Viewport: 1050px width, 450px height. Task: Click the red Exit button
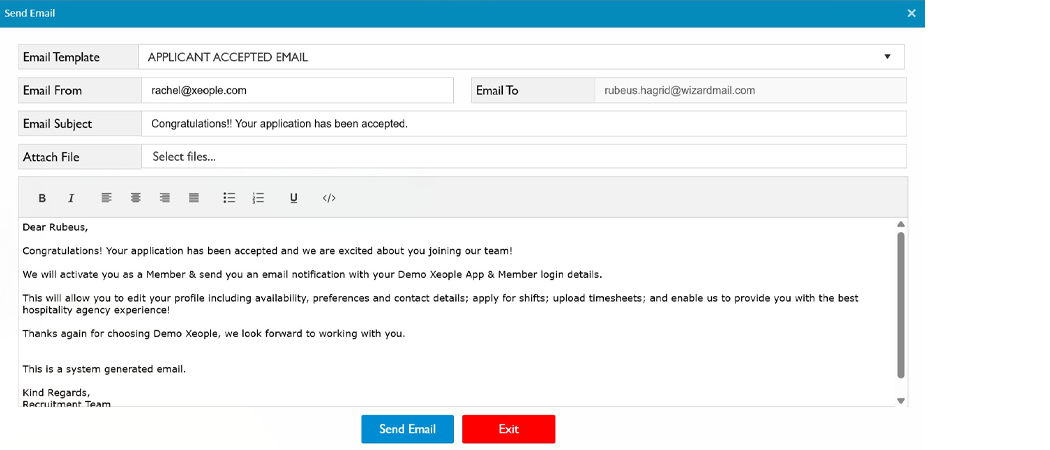[x=508, y=429]
